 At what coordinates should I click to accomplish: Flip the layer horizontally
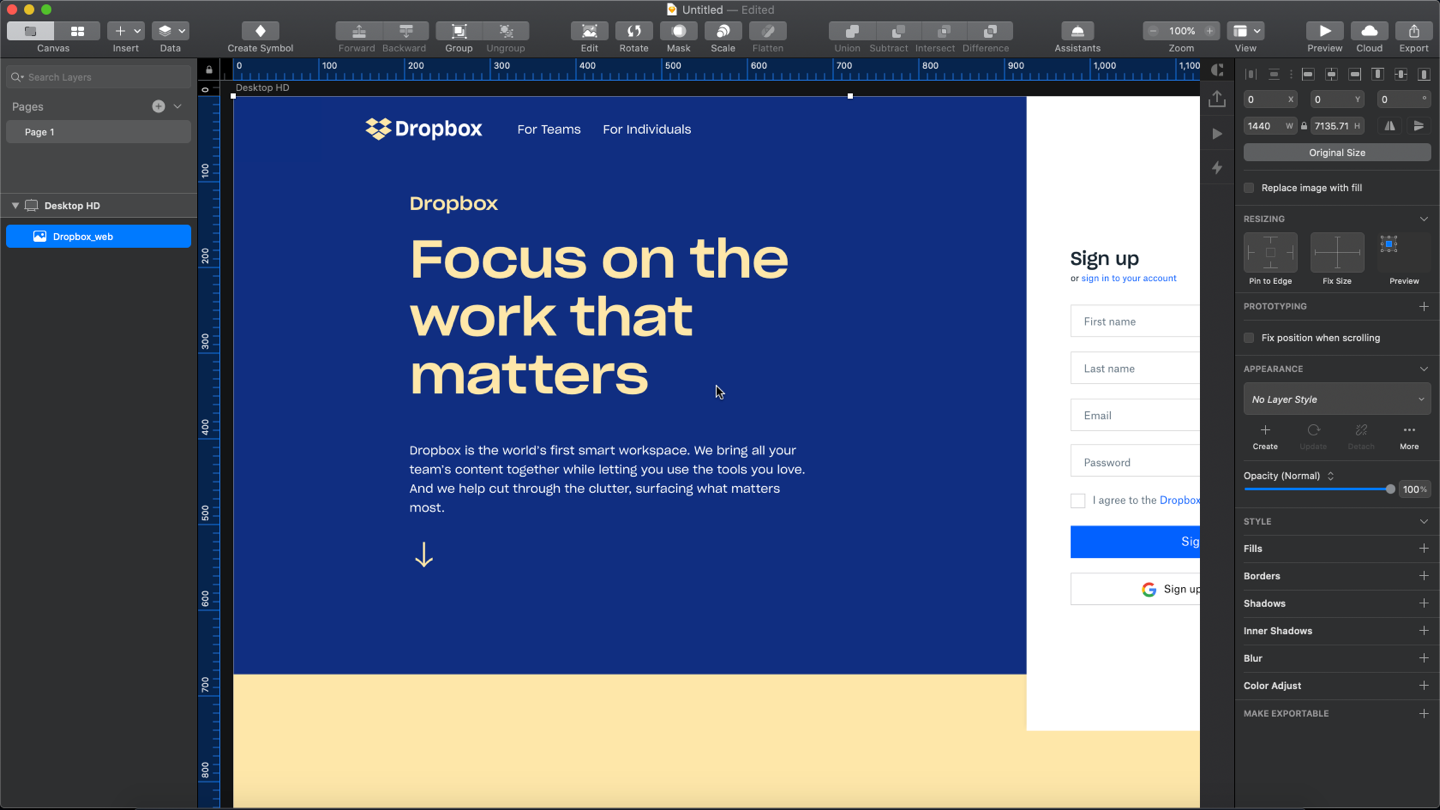(x=1390, y=126)
